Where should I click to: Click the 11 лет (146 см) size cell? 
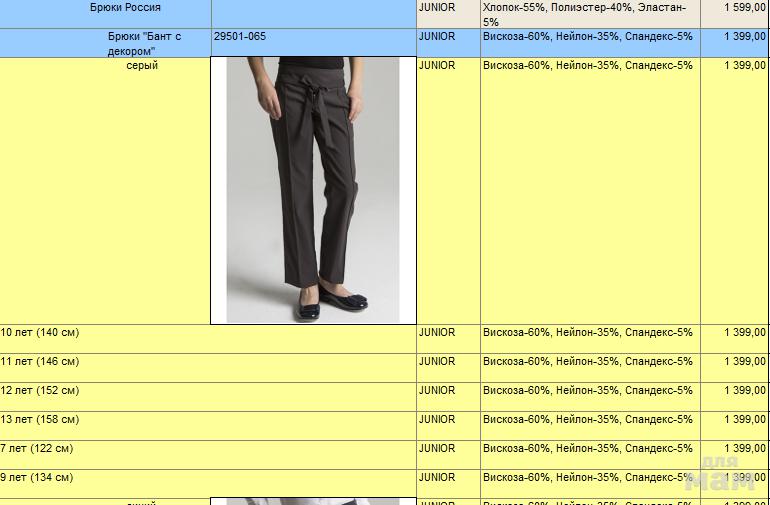click(40, 362)
